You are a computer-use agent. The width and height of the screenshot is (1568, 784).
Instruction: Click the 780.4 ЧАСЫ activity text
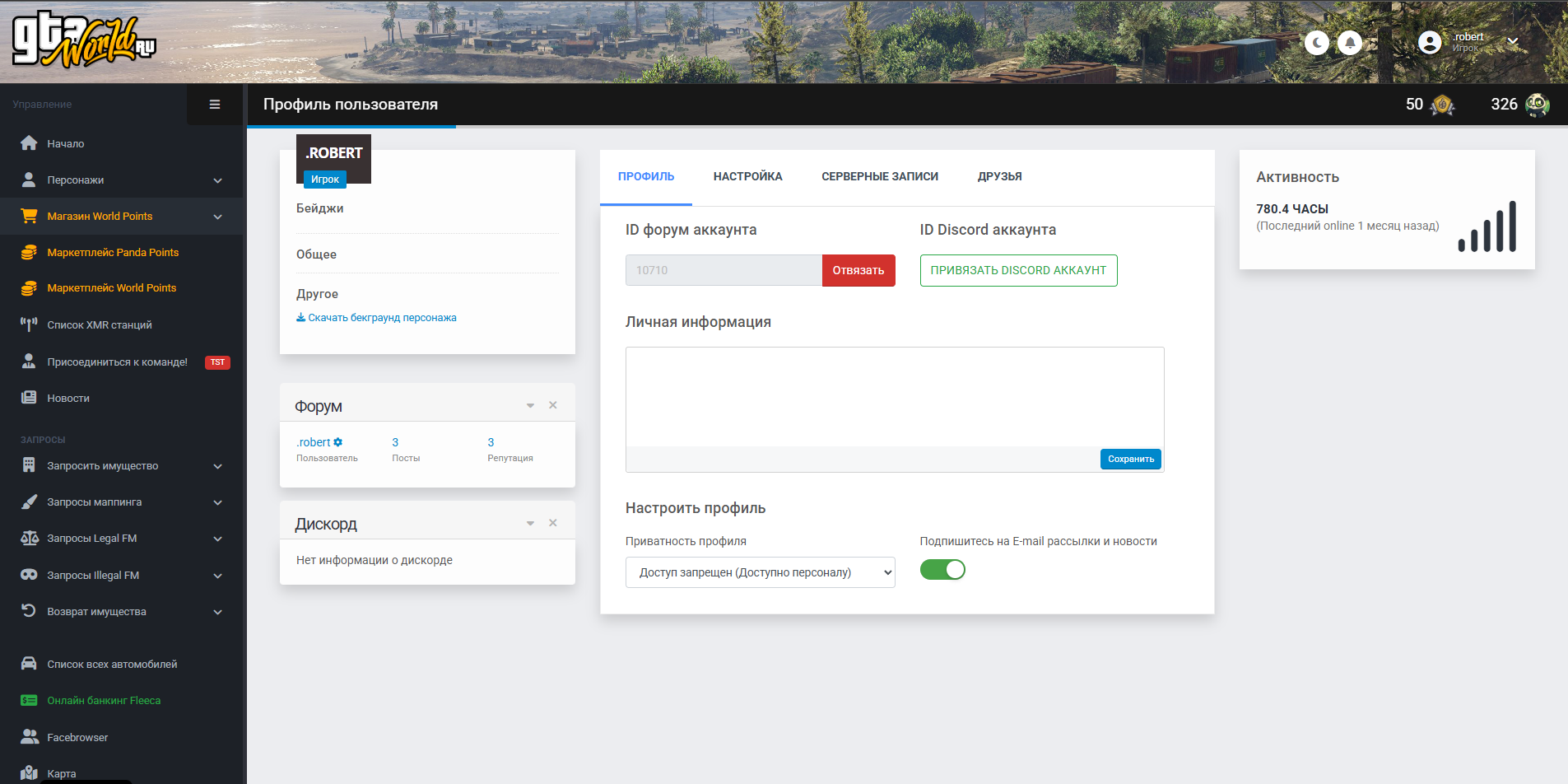point(1292,208)
